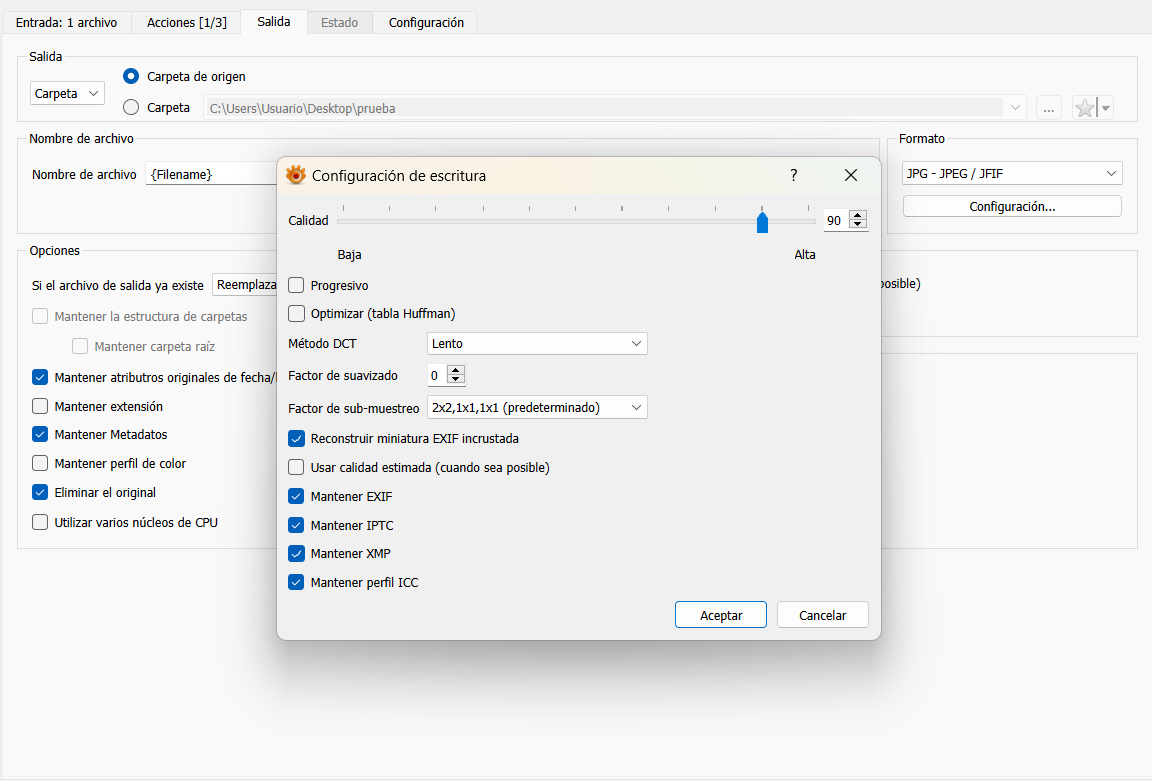Increase the Calidad value with up arrow

(x=858, y=215)
